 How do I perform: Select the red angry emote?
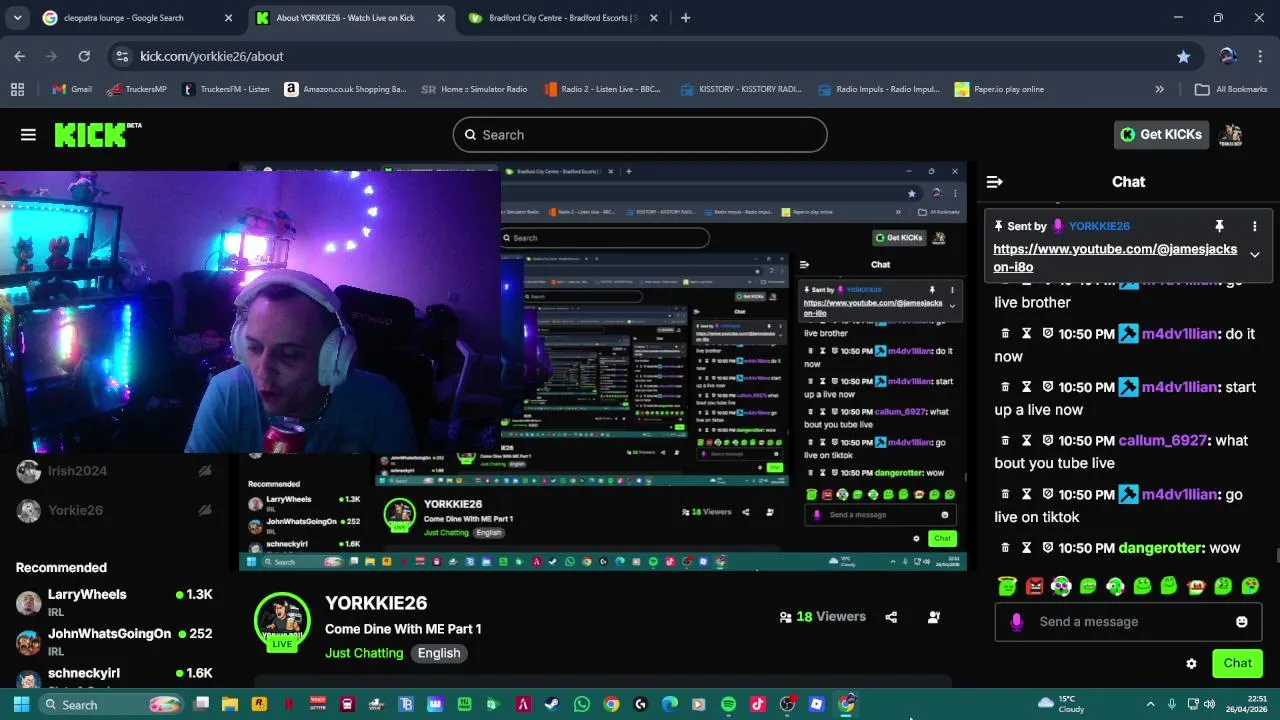pyautogui.click(x=1034, y=586)
